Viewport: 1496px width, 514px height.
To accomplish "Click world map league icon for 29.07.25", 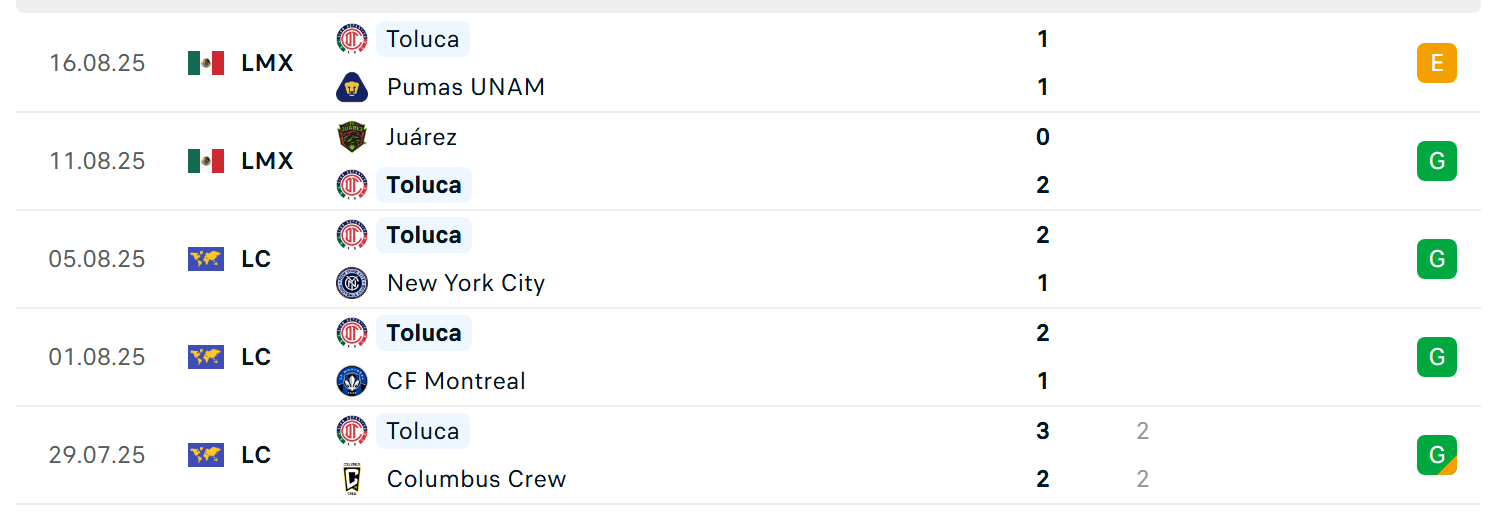I will click(x=206, y=455).
